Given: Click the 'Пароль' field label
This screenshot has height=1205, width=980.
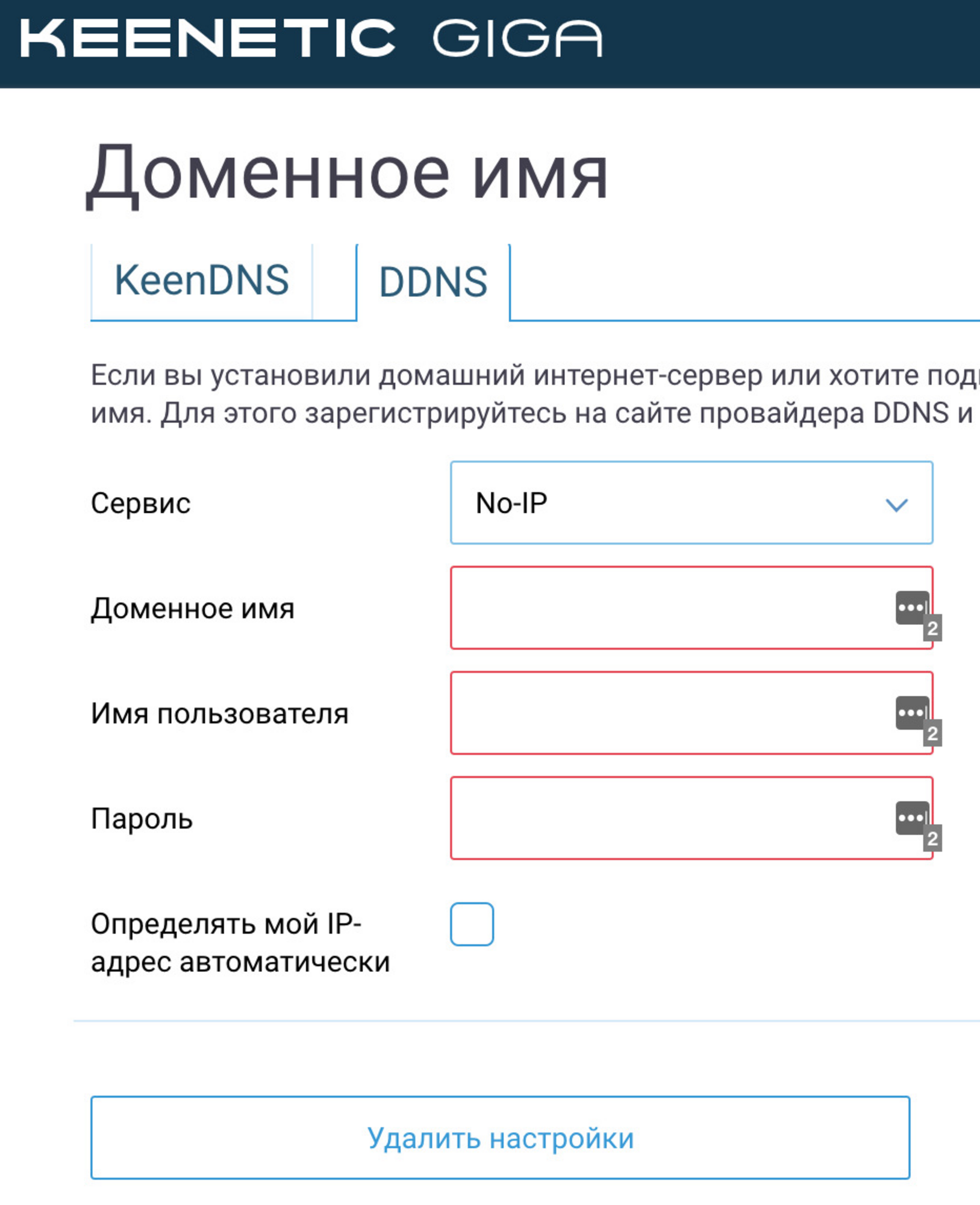Looking at the screenshot, I should [x=142, y=819].
